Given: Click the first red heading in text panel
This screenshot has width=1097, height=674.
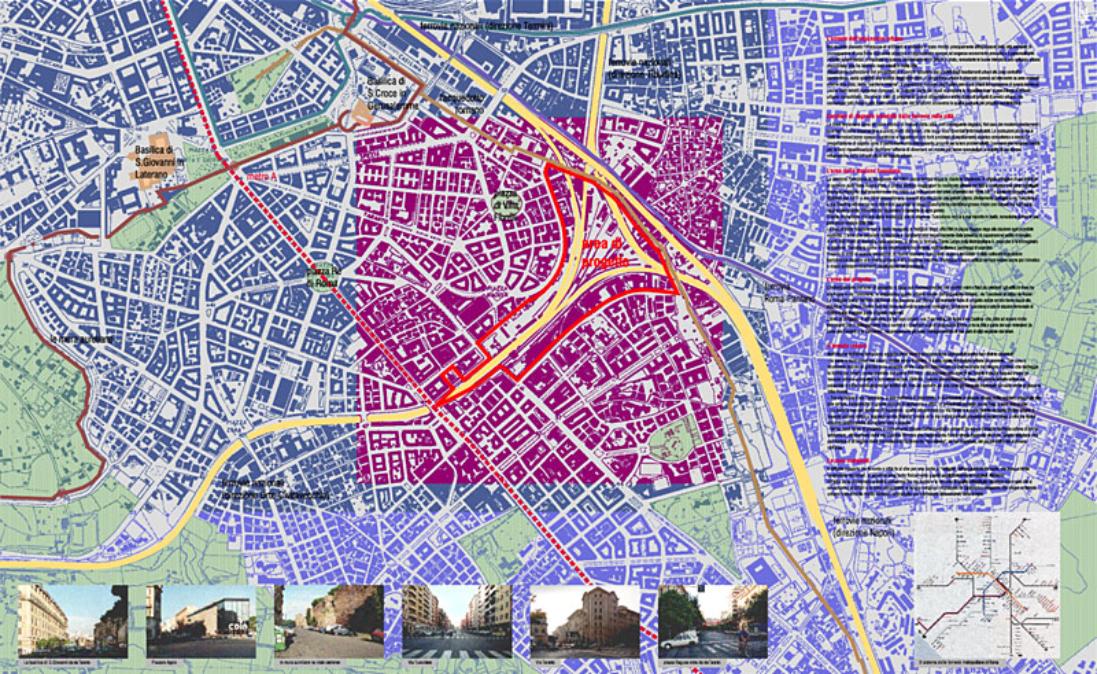Looking at the screenshot, I should [865, 39].
